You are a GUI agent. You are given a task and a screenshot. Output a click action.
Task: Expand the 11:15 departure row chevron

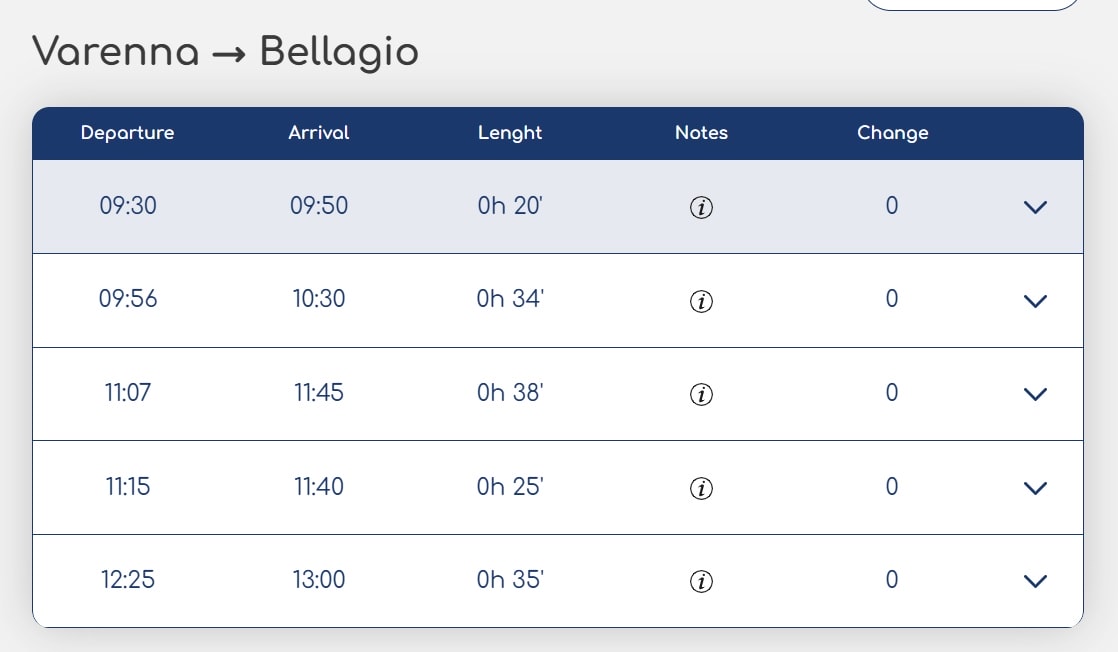1035,488
